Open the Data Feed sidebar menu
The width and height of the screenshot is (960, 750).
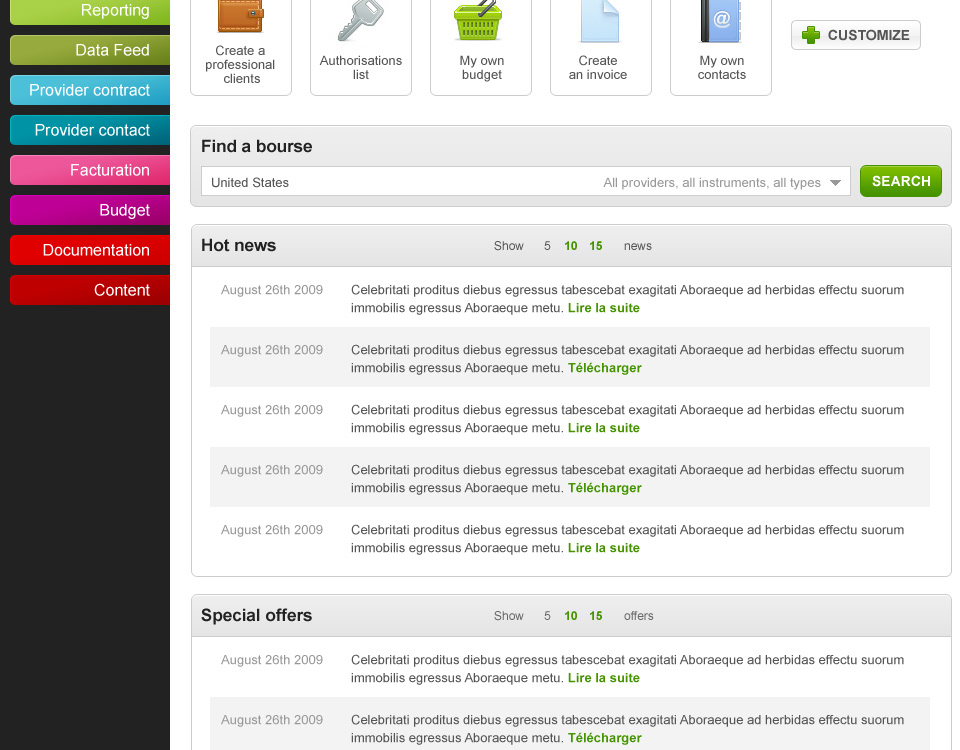tap(90, 50)
